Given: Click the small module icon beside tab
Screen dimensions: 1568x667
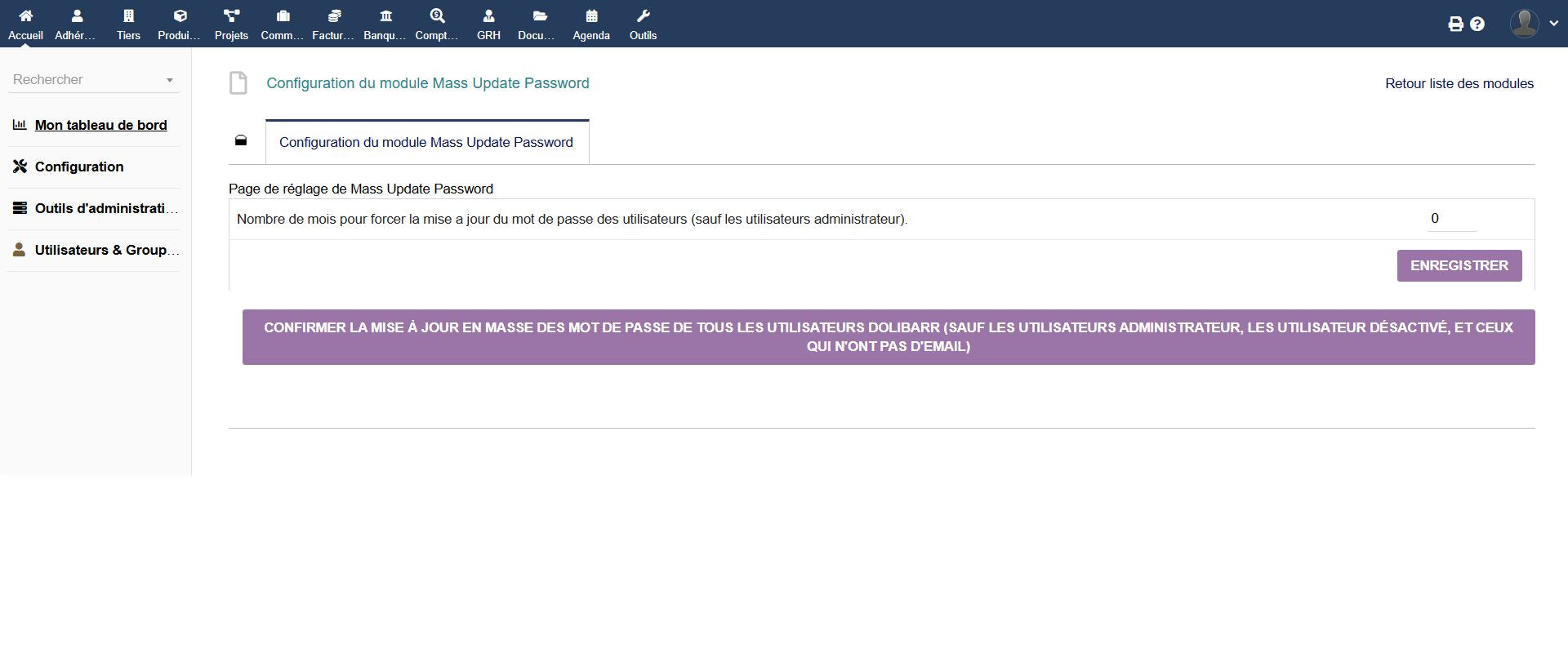Looking at the screenshot, I should (241, 141).
